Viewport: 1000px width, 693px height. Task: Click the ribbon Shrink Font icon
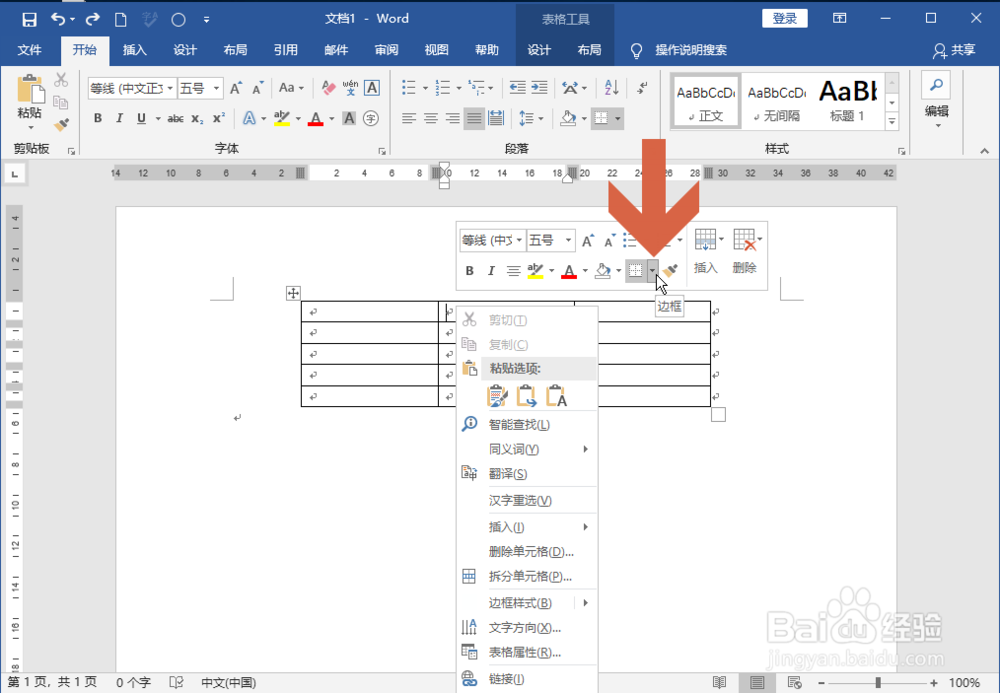coord(258,88)
